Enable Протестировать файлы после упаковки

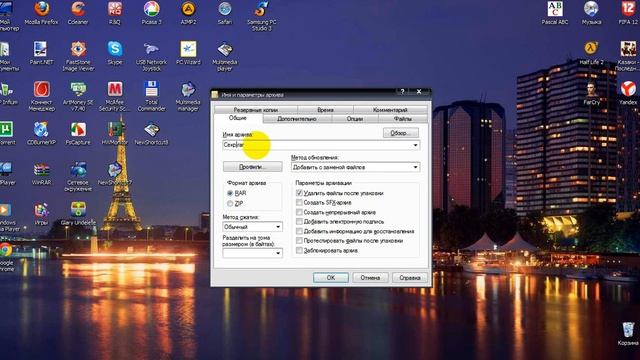click(299, 241)
